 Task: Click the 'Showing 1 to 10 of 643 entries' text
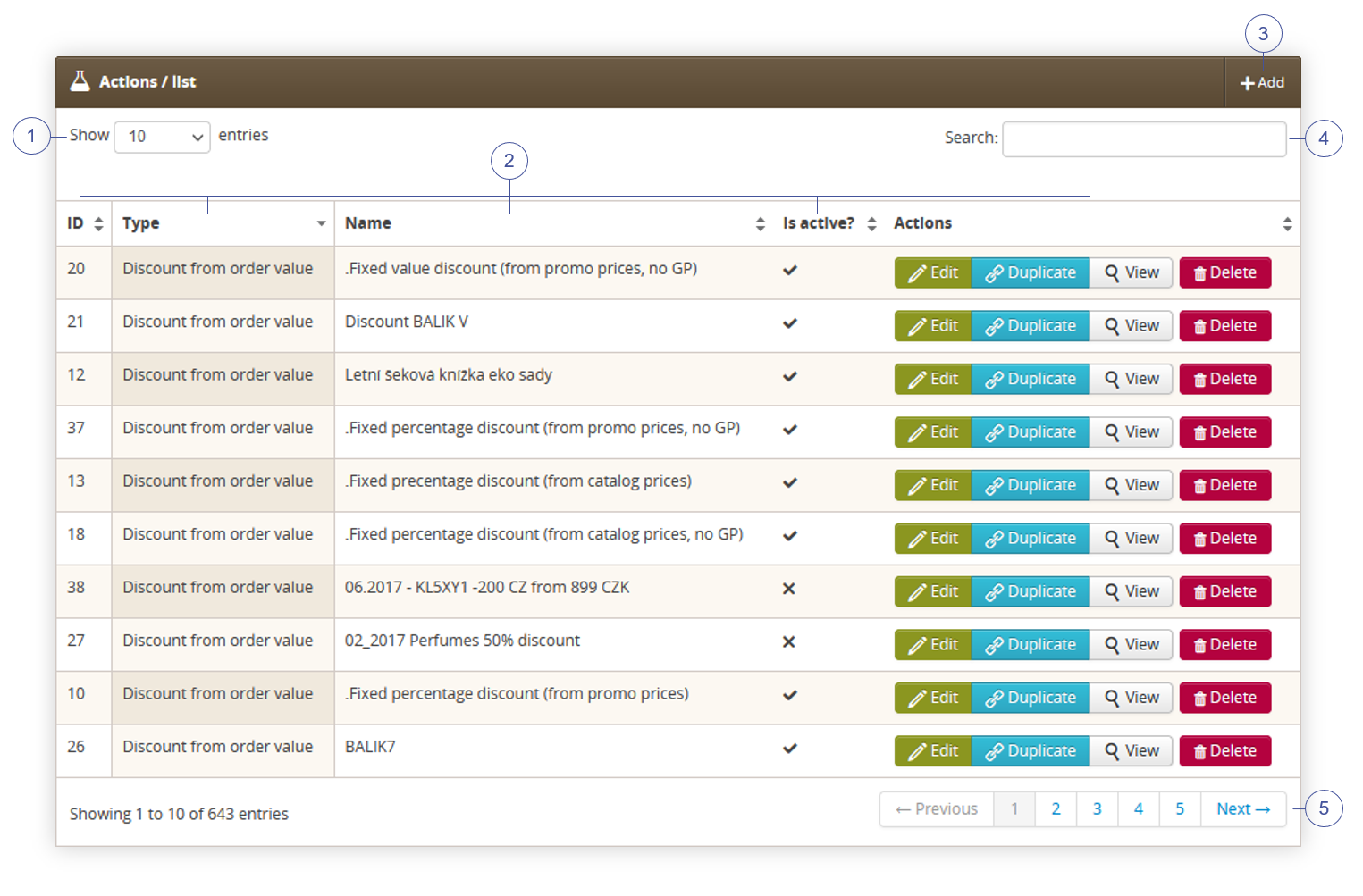coord(179,814)
